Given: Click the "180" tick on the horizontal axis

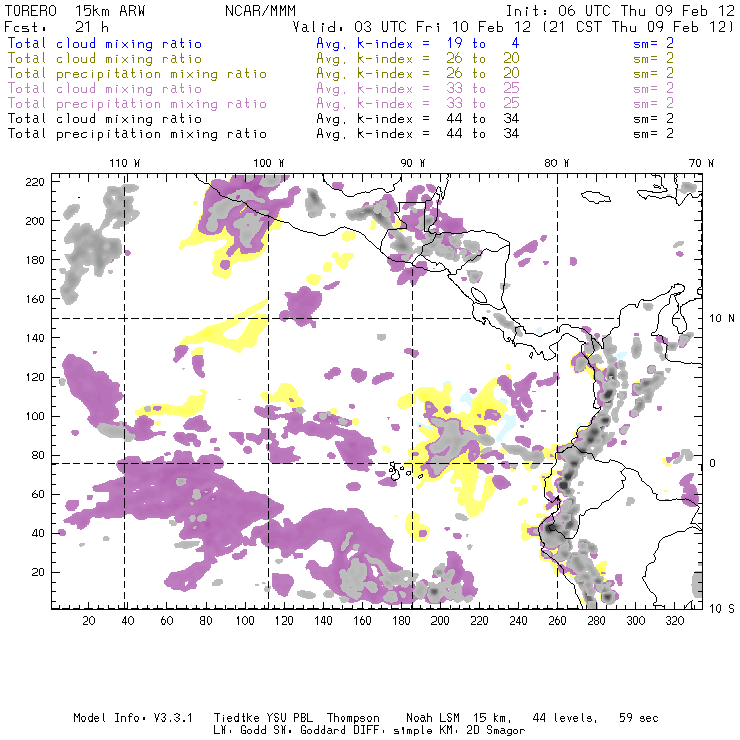Looking at the screenshot, I should pos(401,621).
